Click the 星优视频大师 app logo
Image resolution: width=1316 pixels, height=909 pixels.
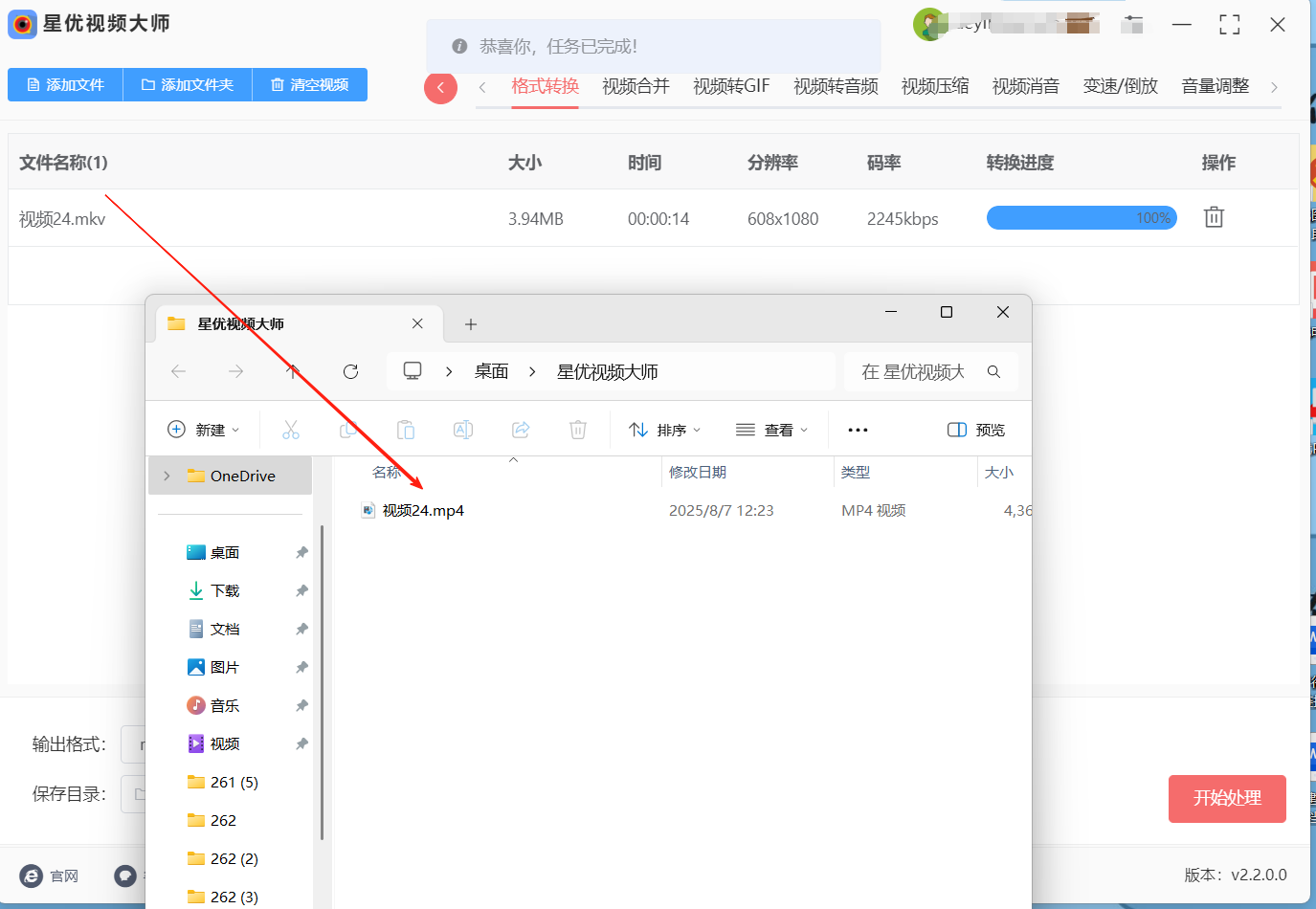[x=22, y=24]
